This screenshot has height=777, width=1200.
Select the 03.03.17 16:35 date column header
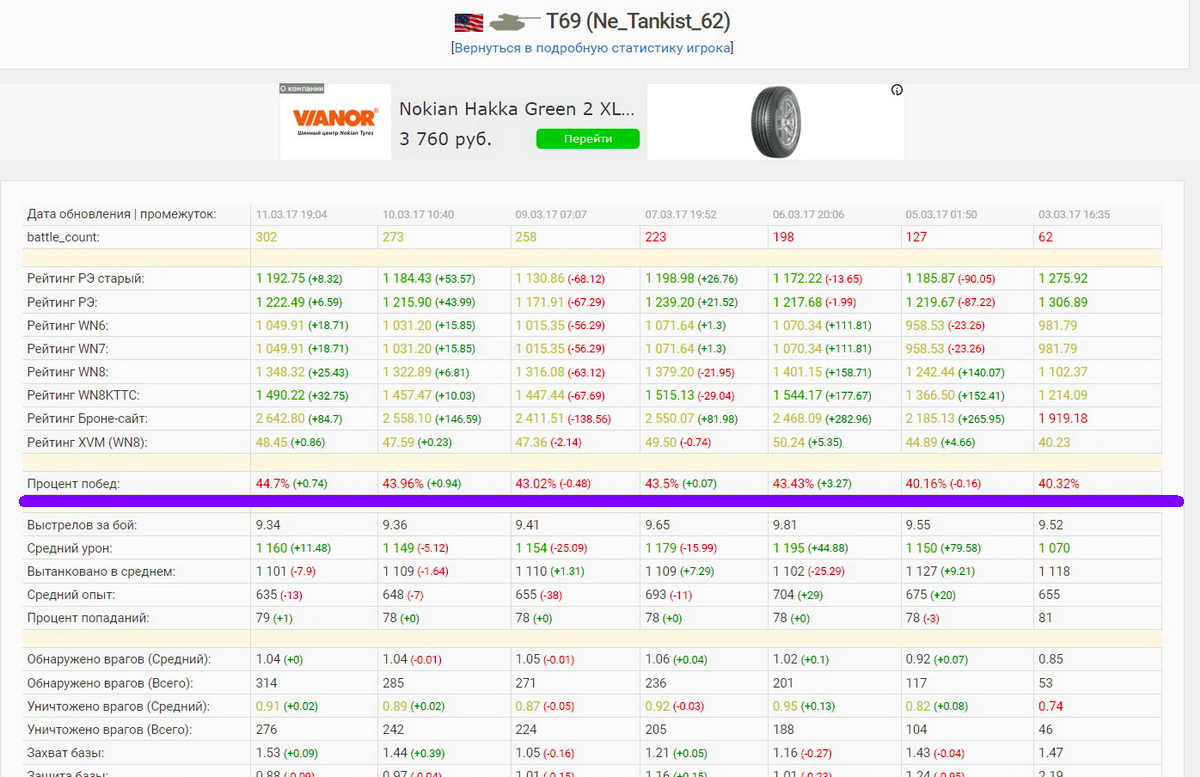pos(1074,214)
